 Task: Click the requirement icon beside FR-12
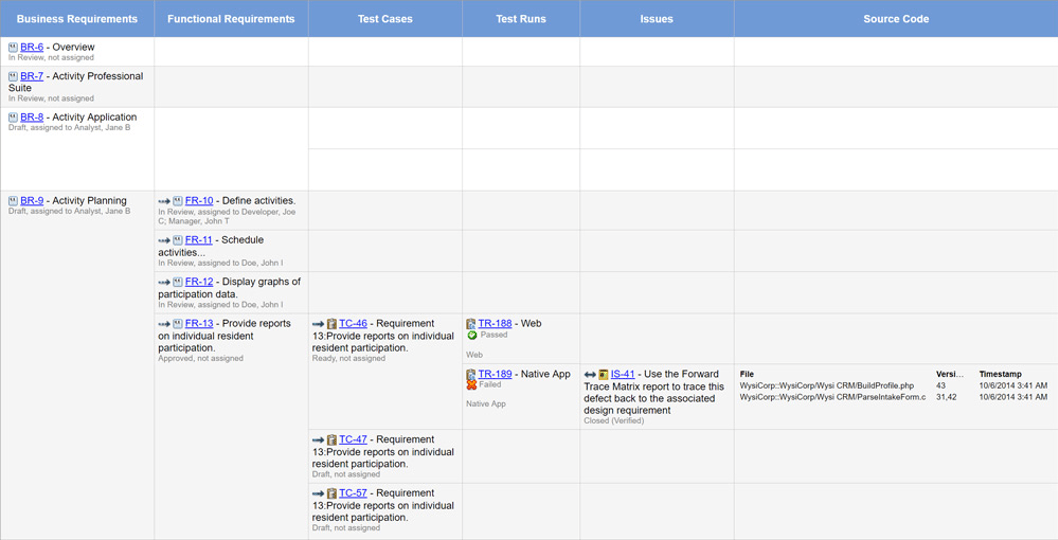click(178, 282)
